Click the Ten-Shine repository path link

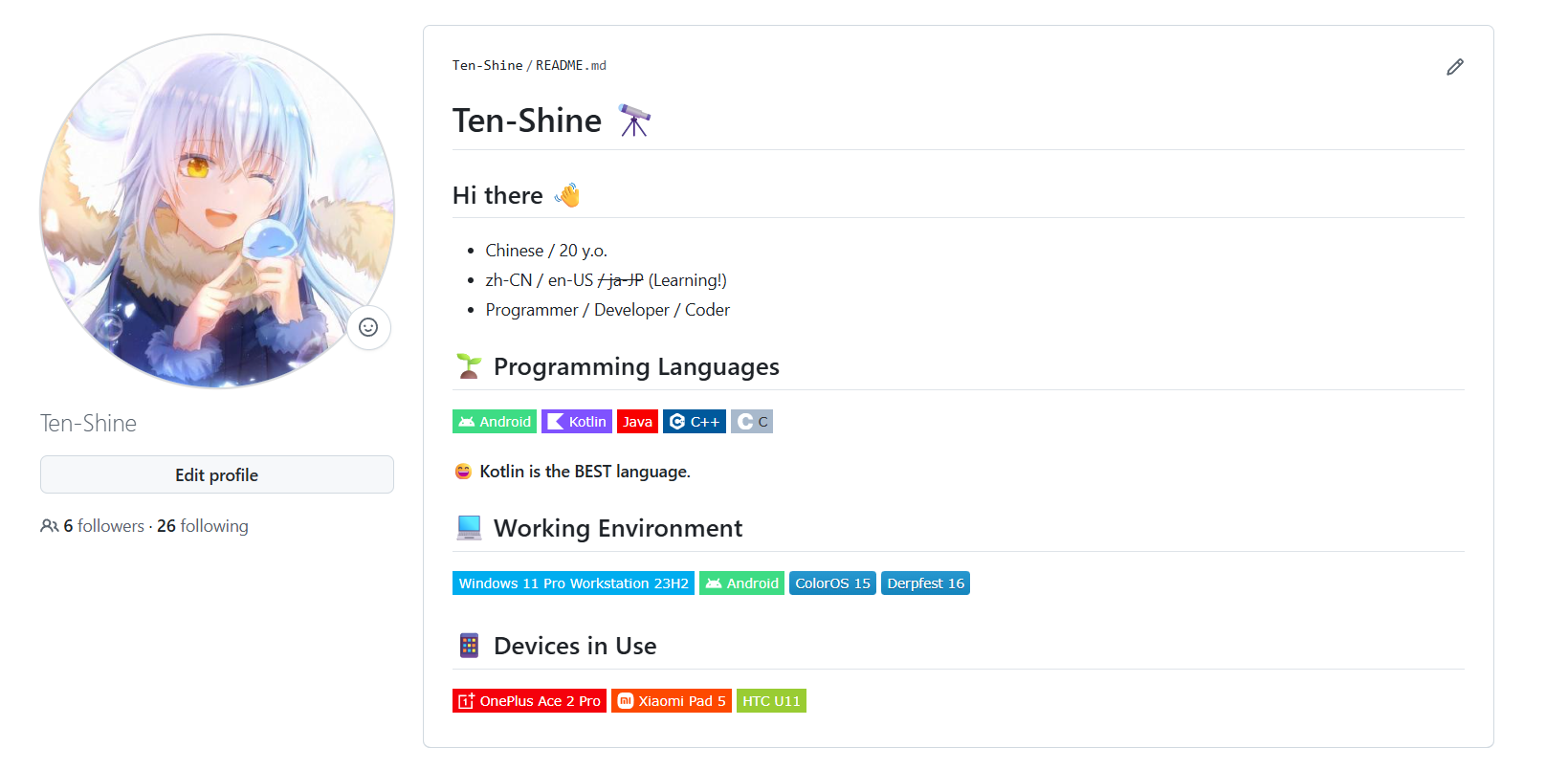click(x=487, y=65)
